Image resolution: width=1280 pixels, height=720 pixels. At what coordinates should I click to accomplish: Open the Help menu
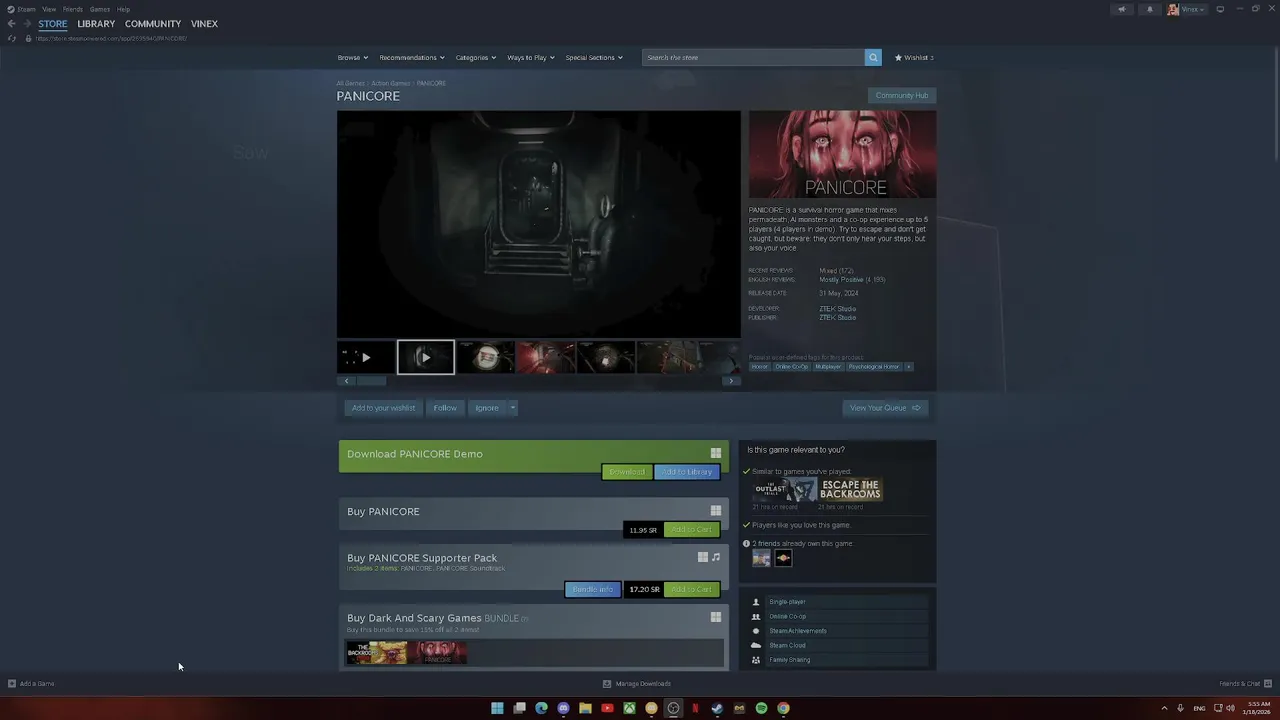(123, 9)
